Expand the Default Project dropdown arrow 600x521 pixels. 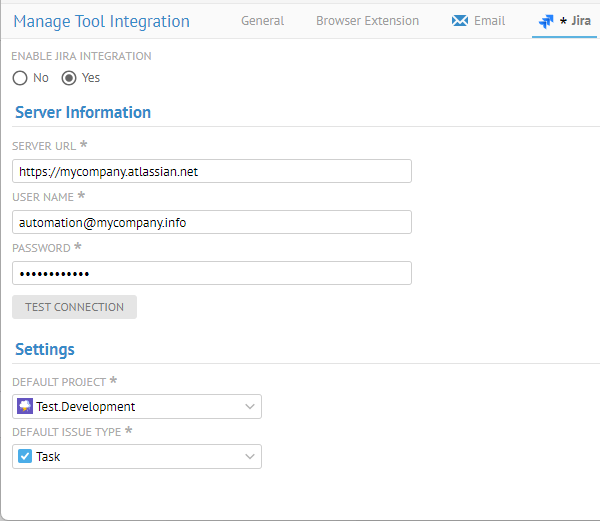[249, 406]
